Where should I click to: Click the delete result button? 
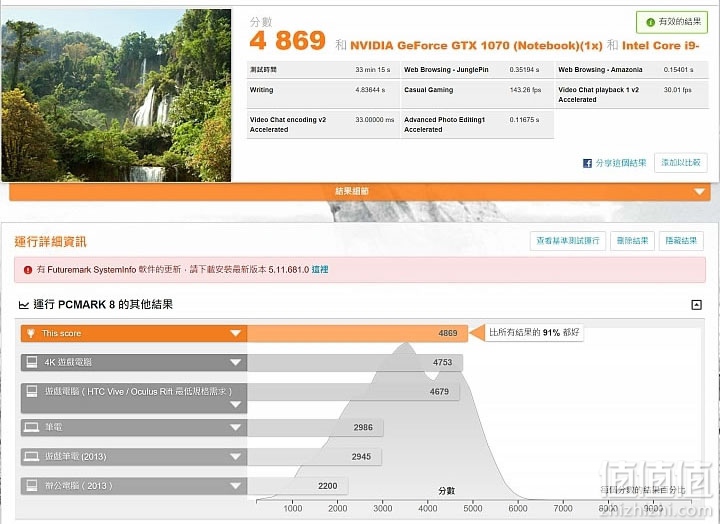pos(632,241)
